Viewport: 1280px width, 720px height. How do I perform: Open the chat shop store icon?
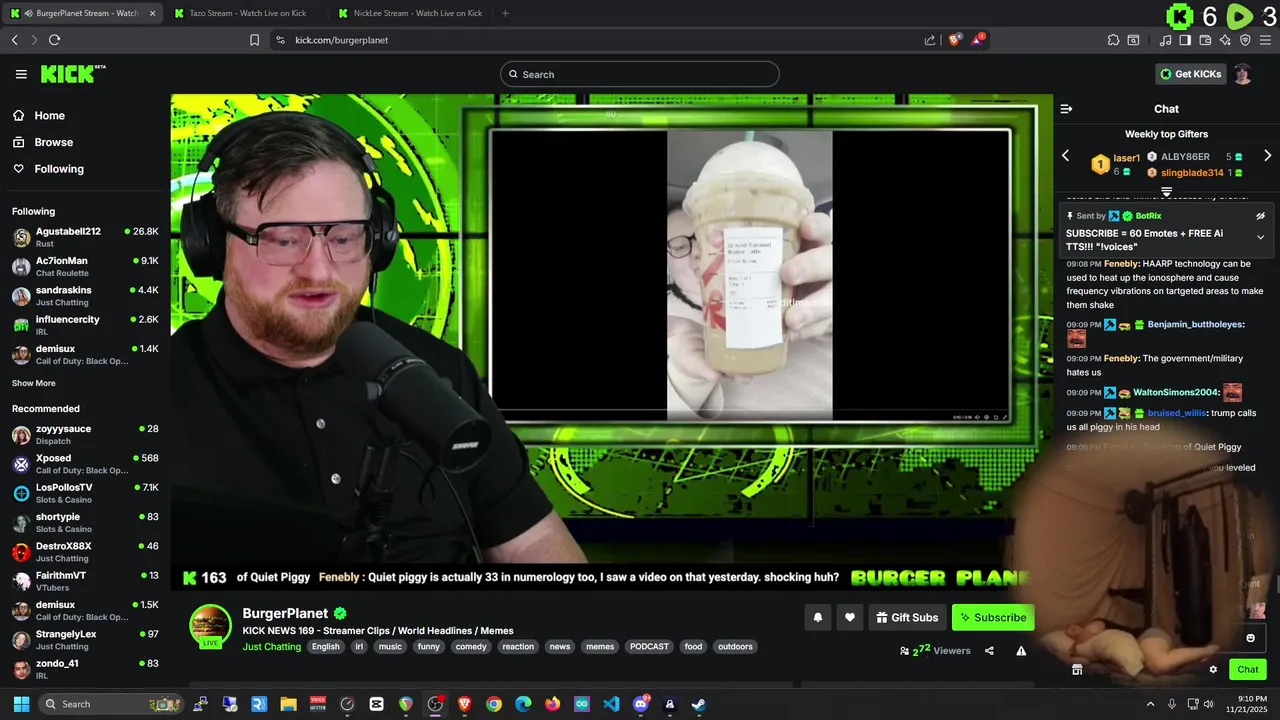pyautogui.click(x=1077, y=670)
